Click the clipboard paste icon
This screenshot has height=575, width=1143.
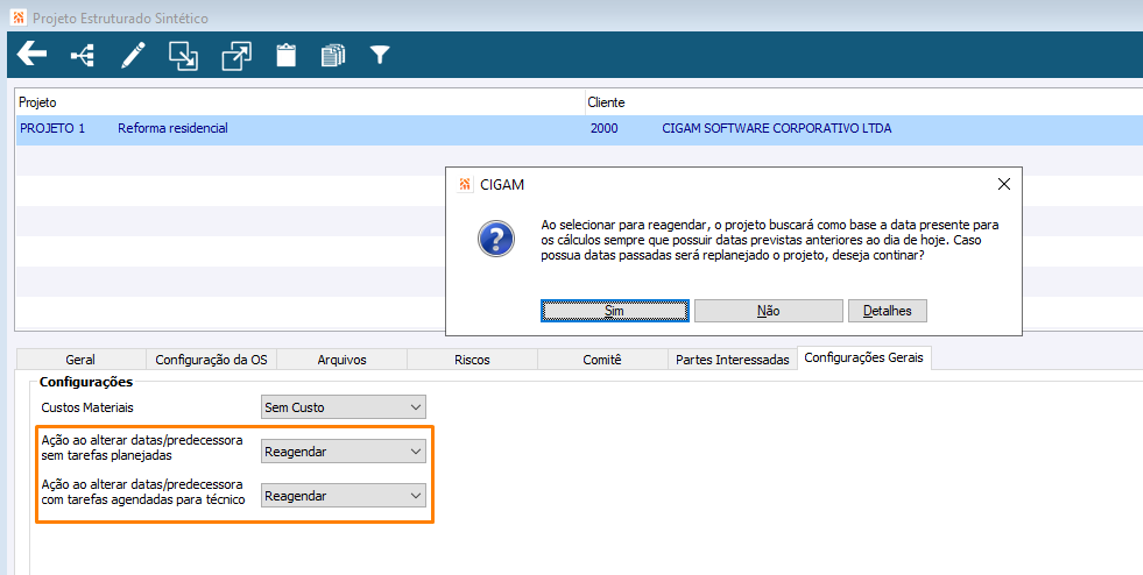pos(286,55)
